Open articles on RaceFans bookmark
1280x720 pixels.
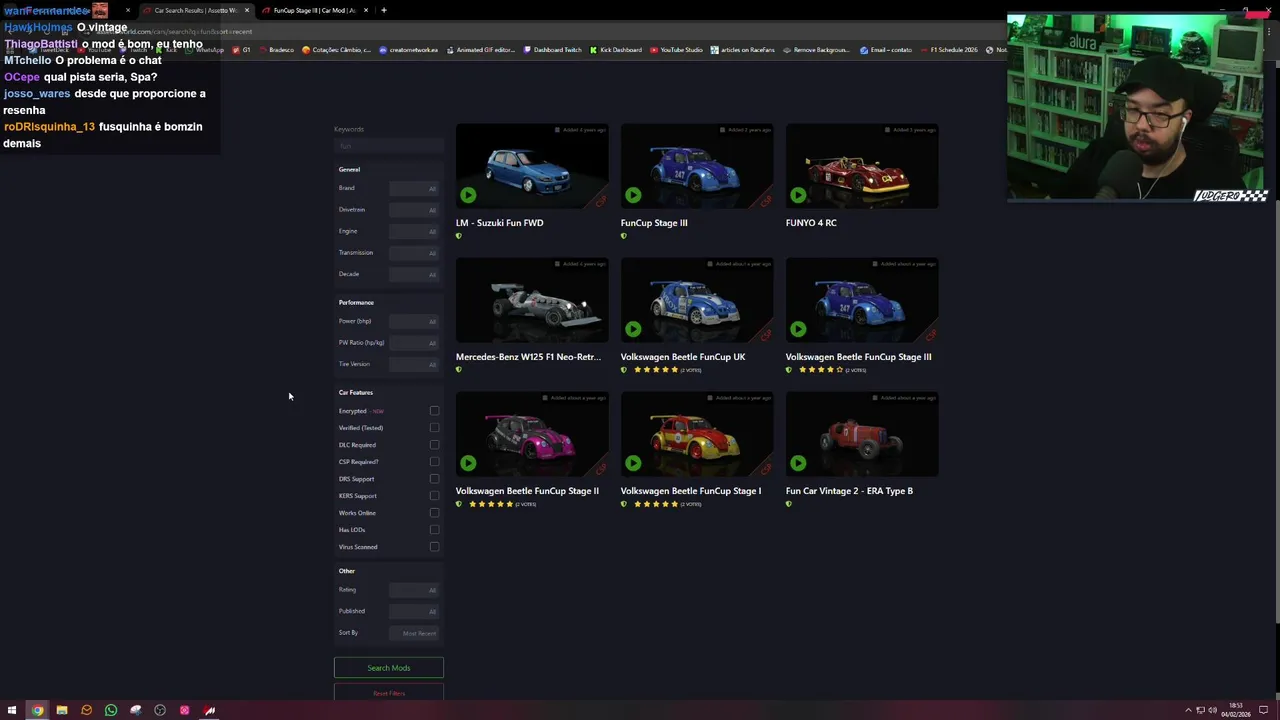point(742,50)
